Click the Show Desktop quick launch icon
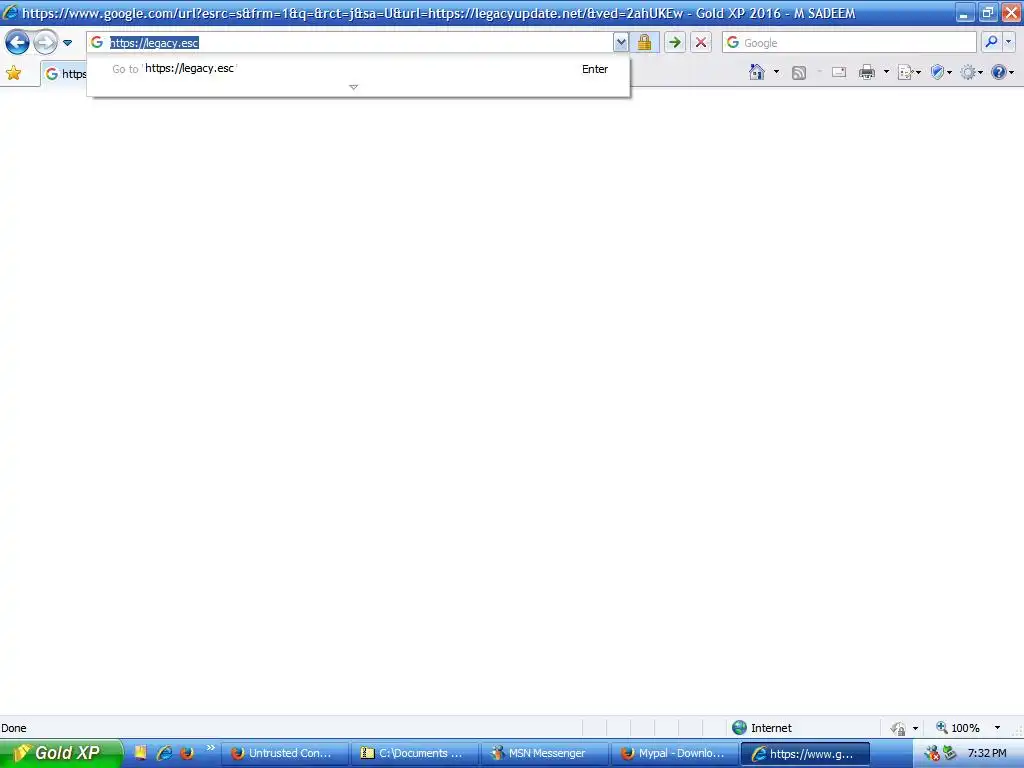Image resolution: width=1024 pixels, height=768 pixels. coord(140,753)
